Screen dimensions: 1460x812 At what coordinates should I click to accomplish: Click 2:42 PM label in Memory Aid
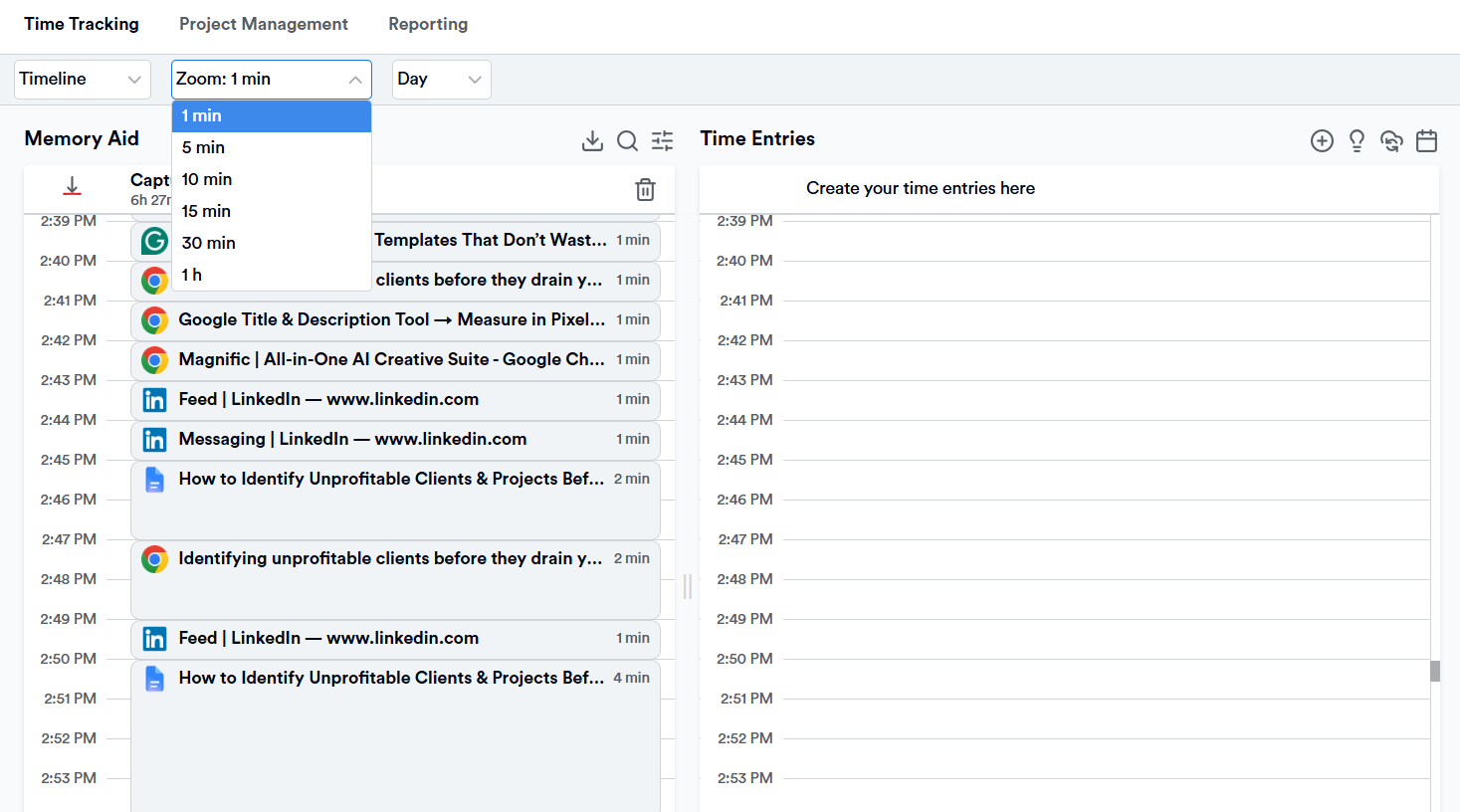pyautogui.click(x=69, y=340)
